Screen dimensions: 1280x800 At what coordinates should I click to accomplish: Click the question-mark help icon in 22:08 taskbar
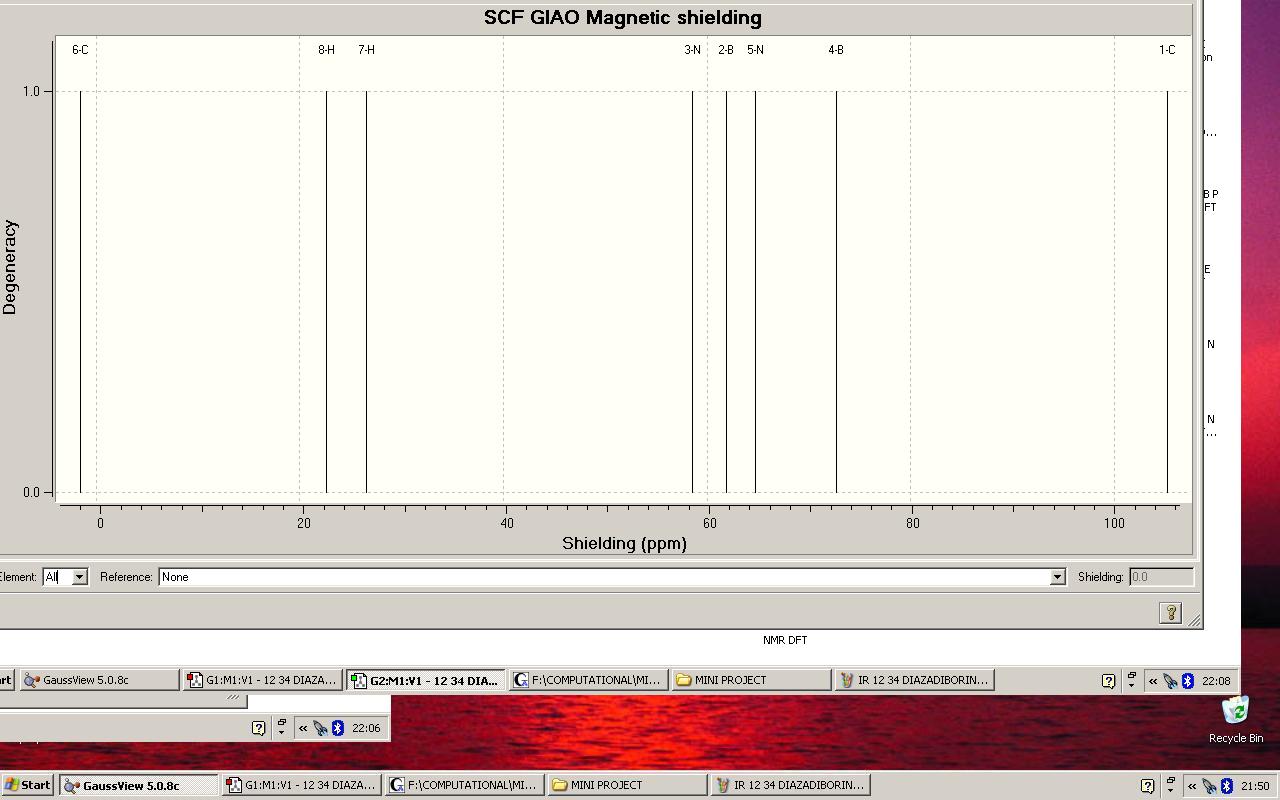1108,681
